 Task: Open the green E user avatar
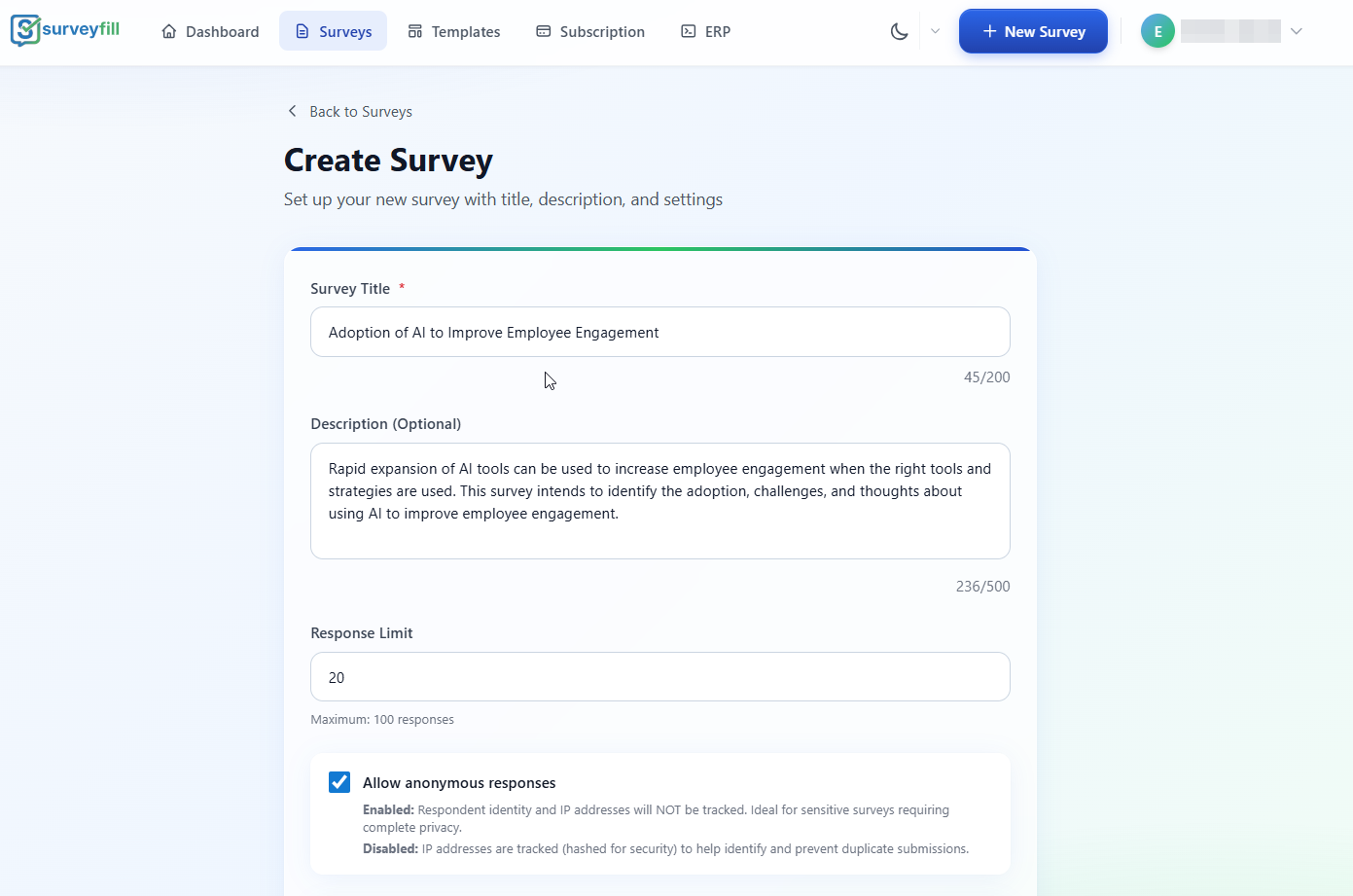(x=1157, y=30)
